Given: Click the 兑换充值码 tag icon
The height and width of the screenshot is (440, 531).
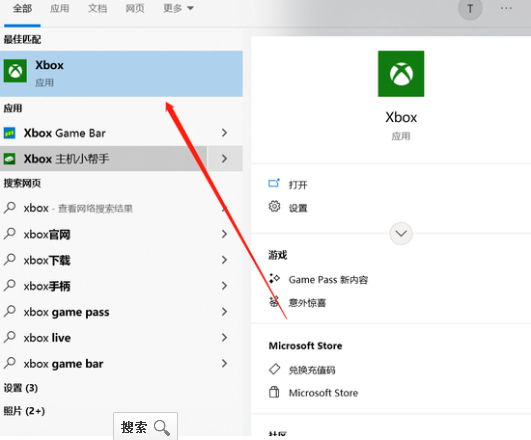Looking at the screenshot, I should point(274,369).
